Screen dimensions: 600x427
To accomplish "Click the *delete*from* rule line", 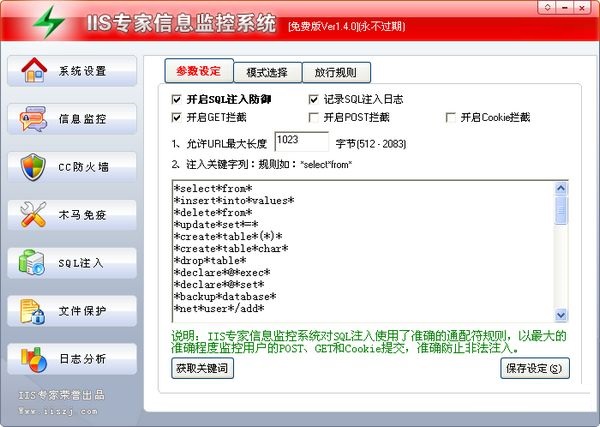I will [213, 212].
